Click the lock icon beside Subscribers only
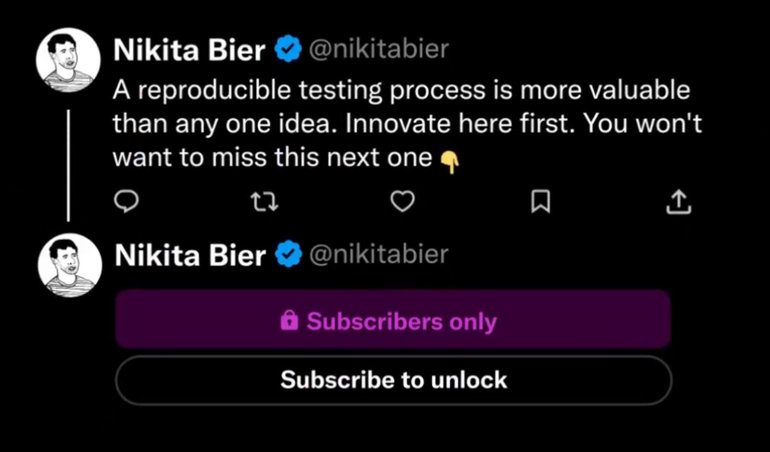Image resolution: width=770 pixels, height=452 pixels. coord(290,321)
